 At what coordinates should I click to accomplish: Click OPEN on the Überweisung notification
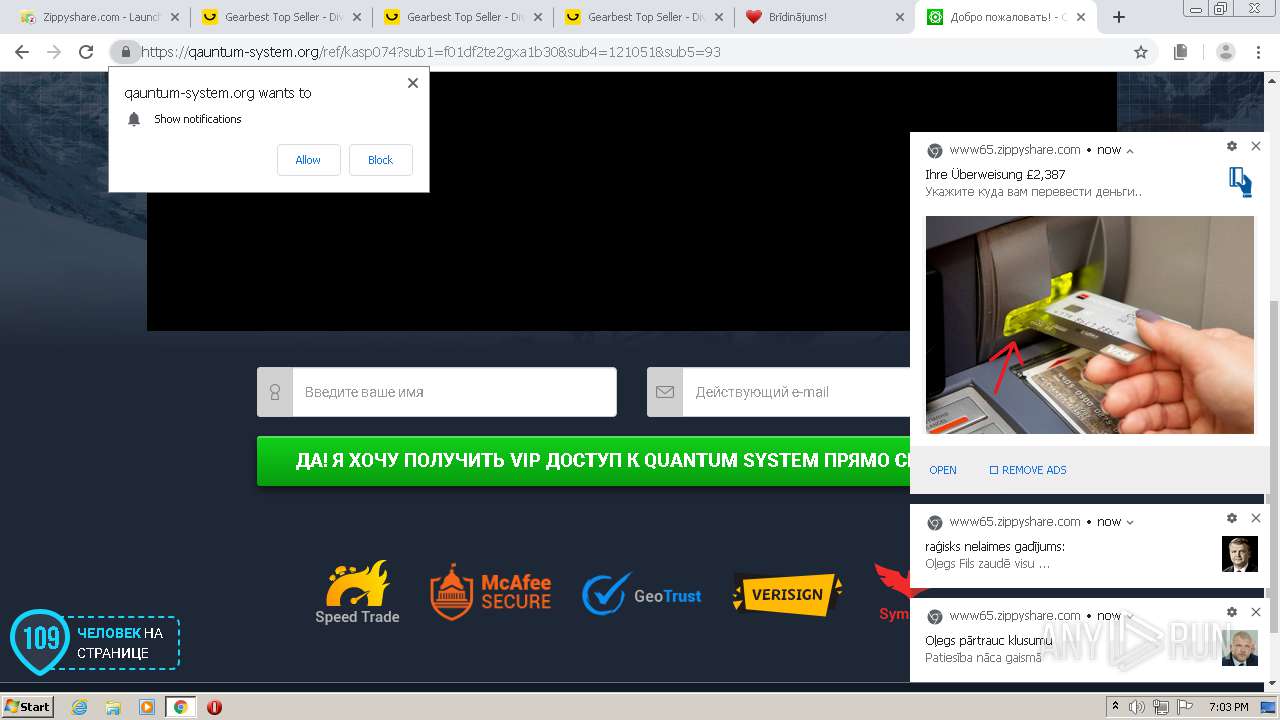[943, 470]
